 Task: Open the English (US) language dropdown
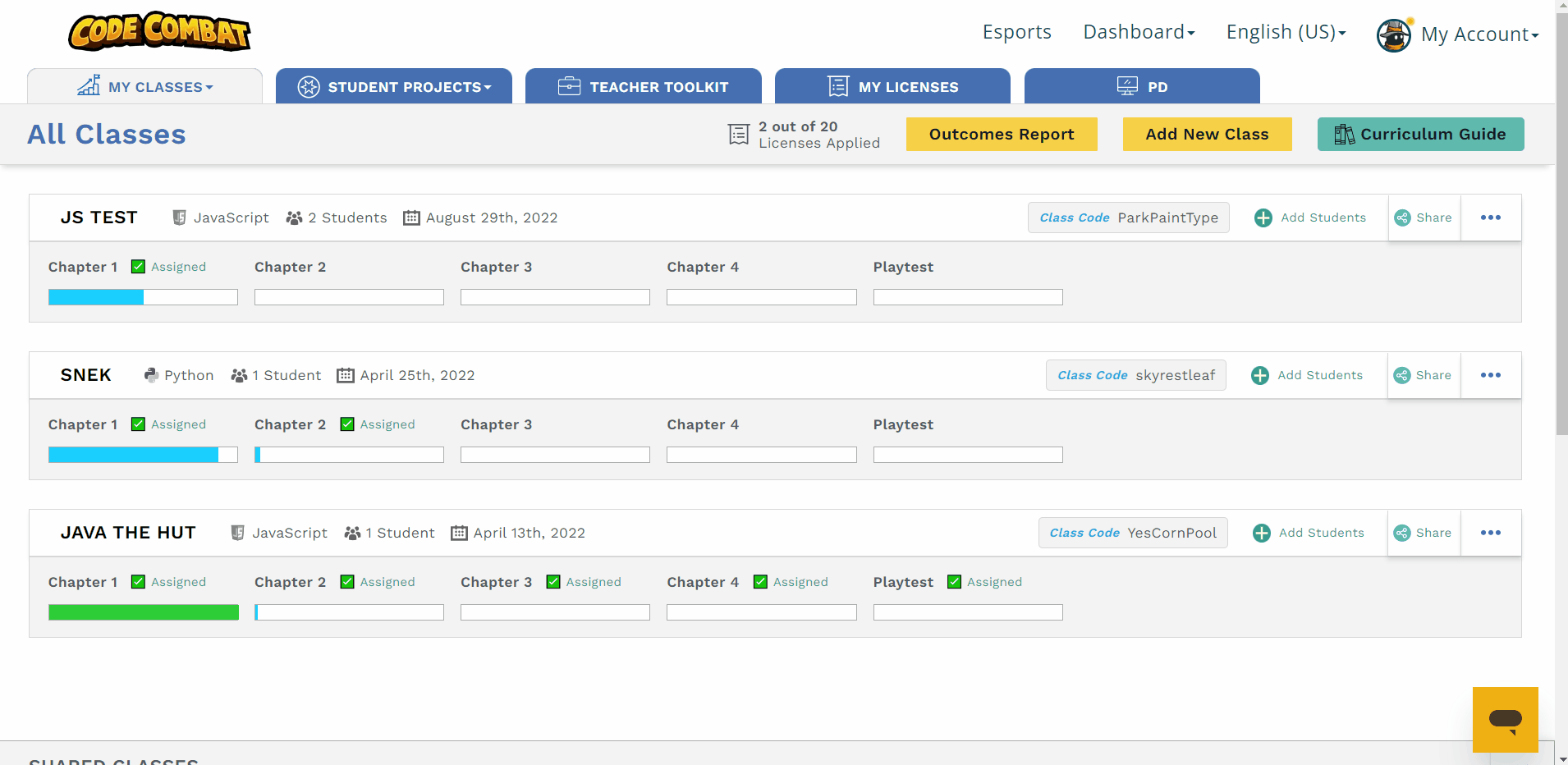pos(1286,32)
